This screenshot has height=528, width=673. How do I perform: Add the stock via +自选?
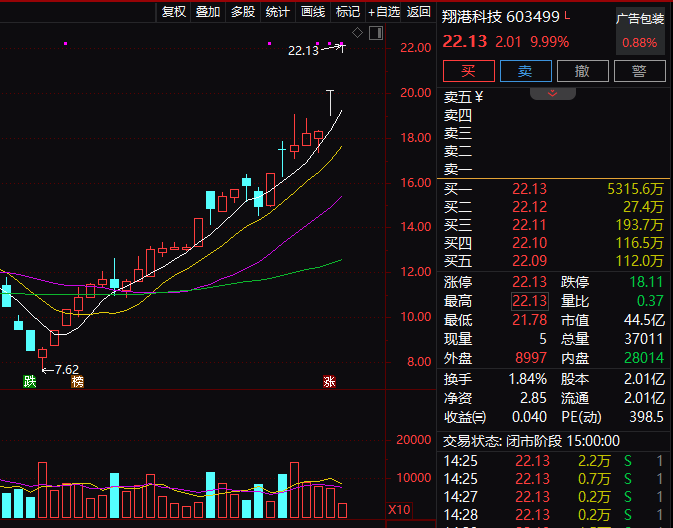tap(384, 12)
